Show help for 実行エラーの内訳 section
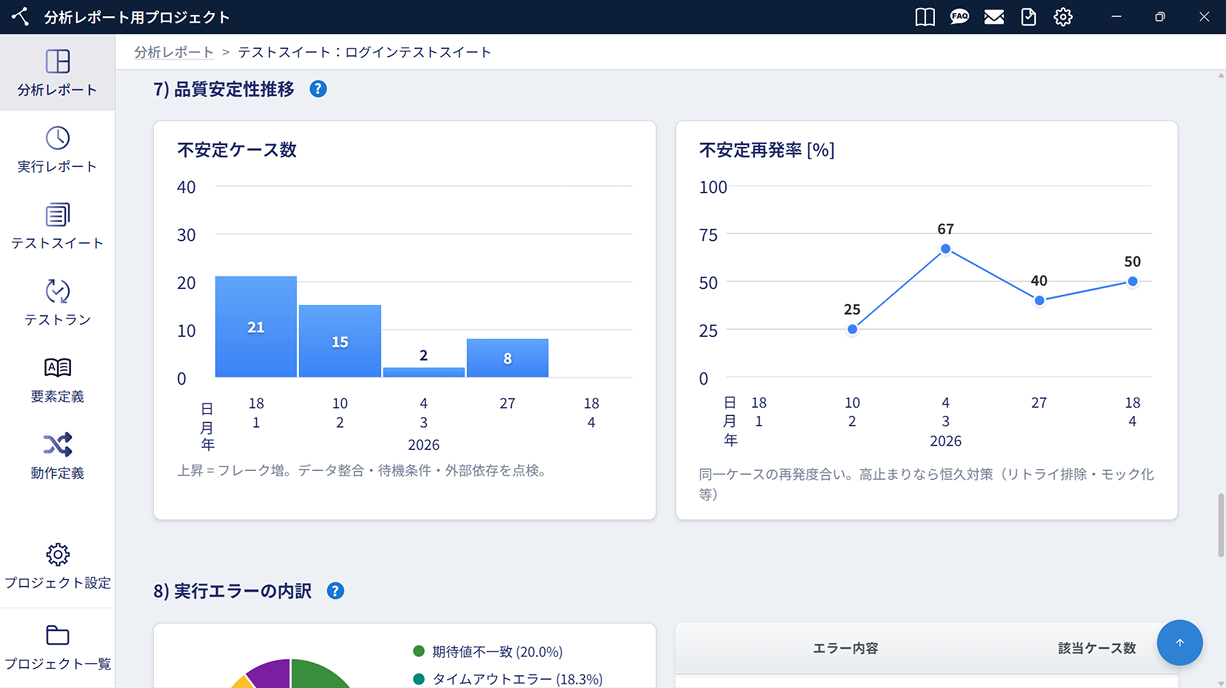This screenshot has height=688, width=1226. (x=336, y=591)
